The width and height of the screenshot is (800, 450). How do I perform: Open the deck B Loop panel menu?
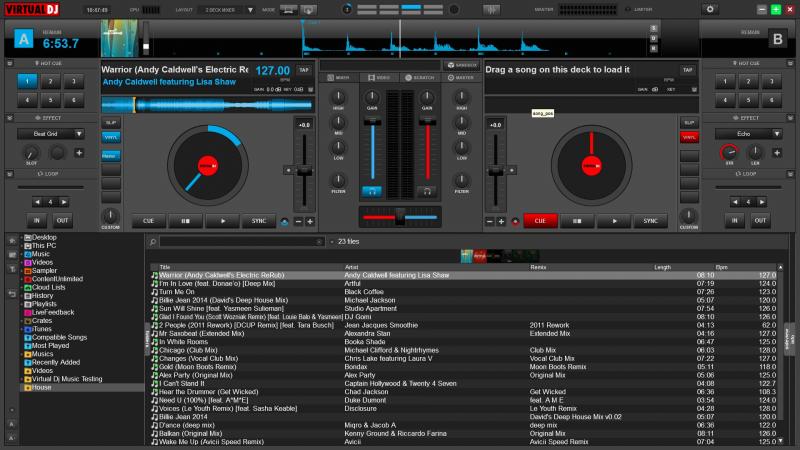pyautogui.click(x=790, y=174)
